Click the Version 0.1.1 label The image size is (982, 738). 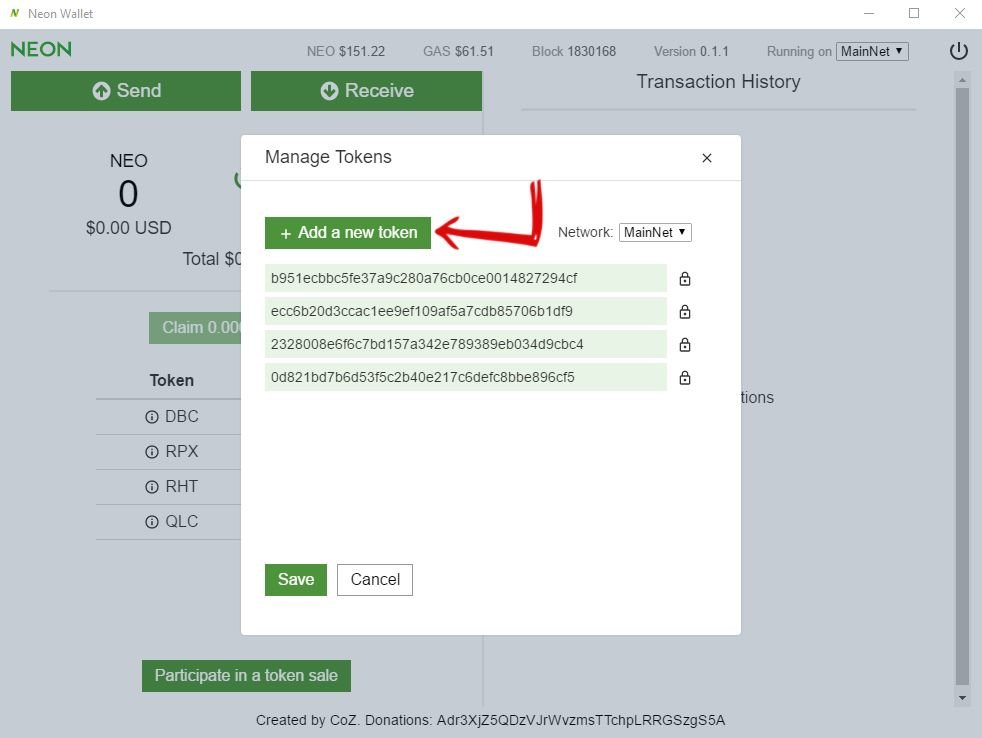691,51
